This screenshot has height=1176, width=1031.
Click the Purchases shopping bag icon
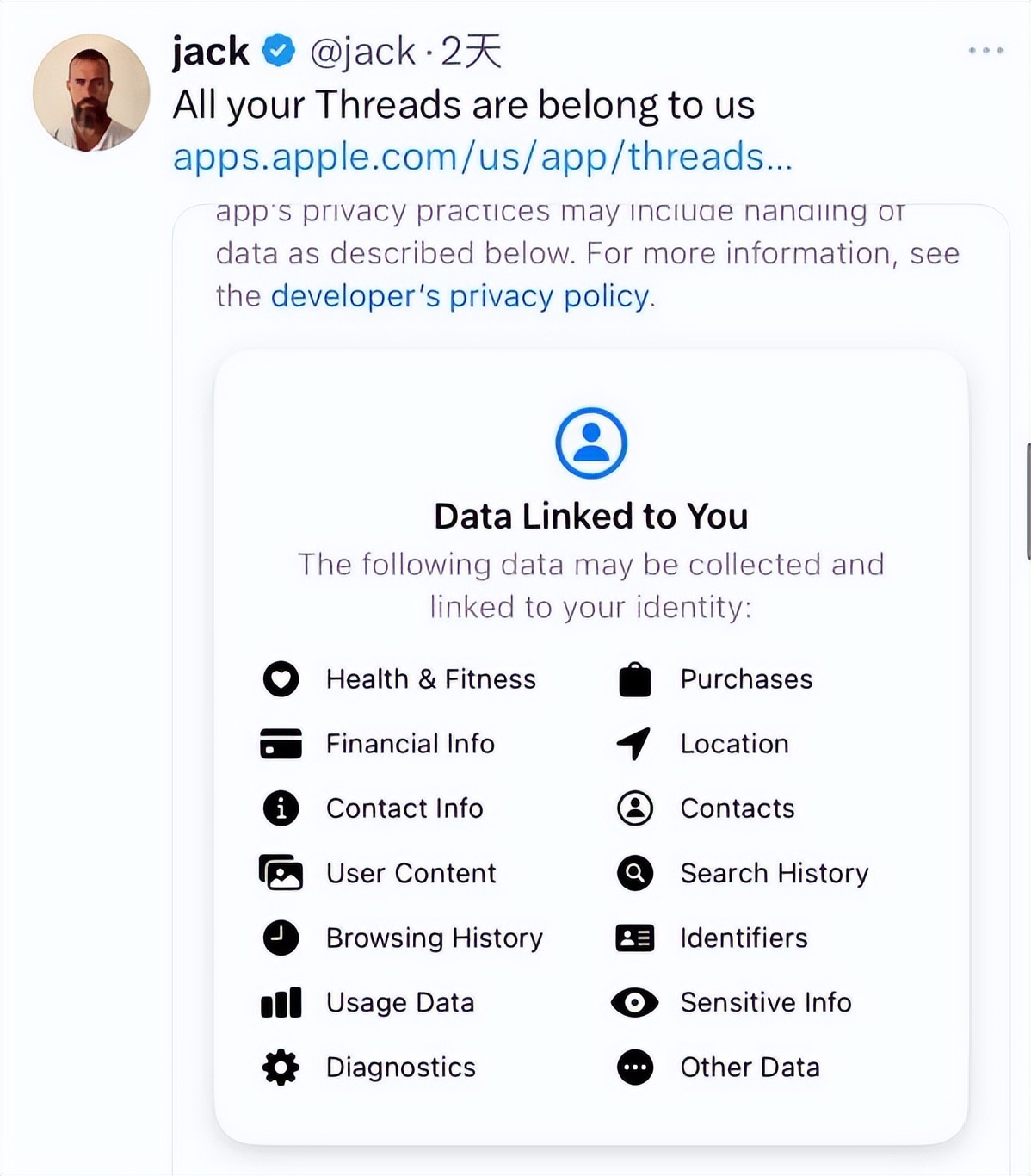[635, 679]
